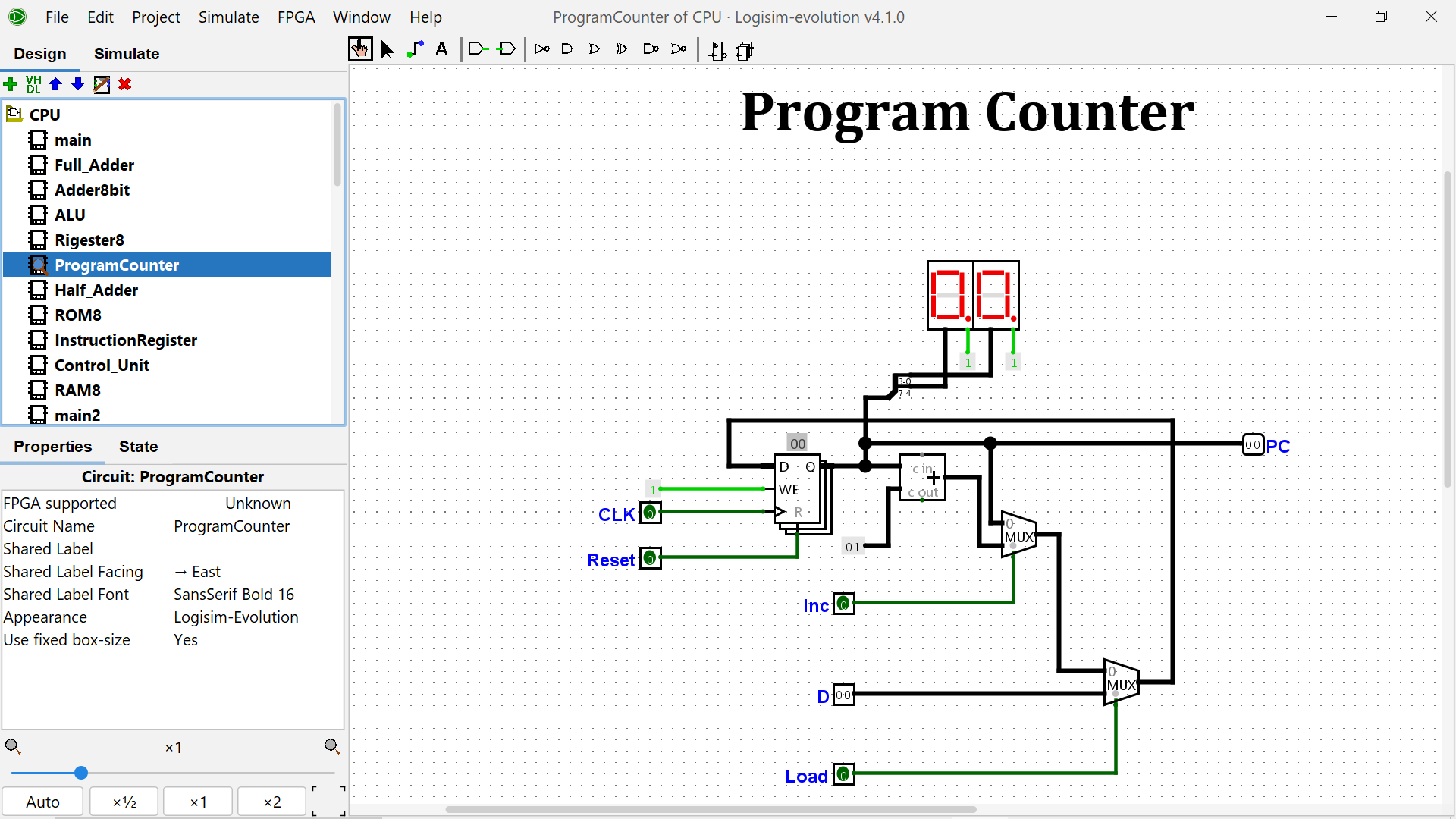Collapse the CPU project tree node
The width and height of the screenshot is (1456, 819).
click(14, 115)
